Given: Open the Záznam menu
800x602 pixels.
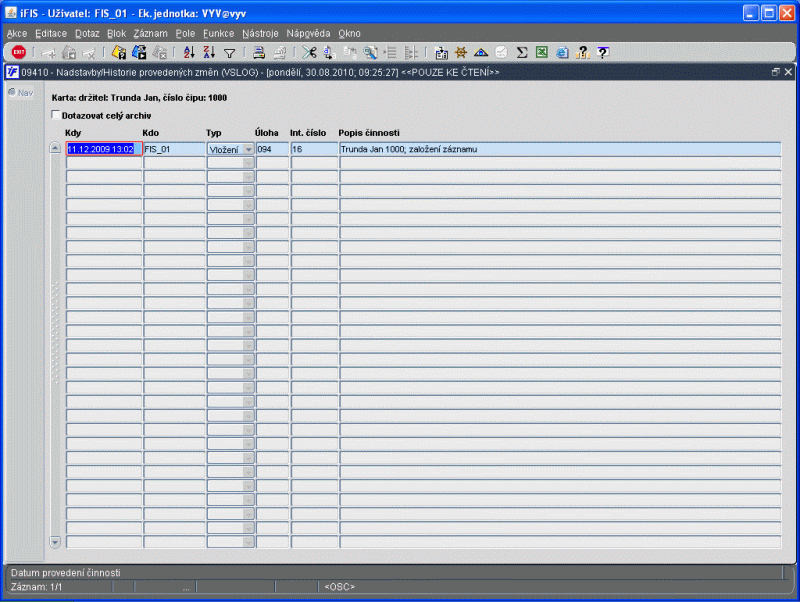Looking at the screenshot, I should 151,33.
